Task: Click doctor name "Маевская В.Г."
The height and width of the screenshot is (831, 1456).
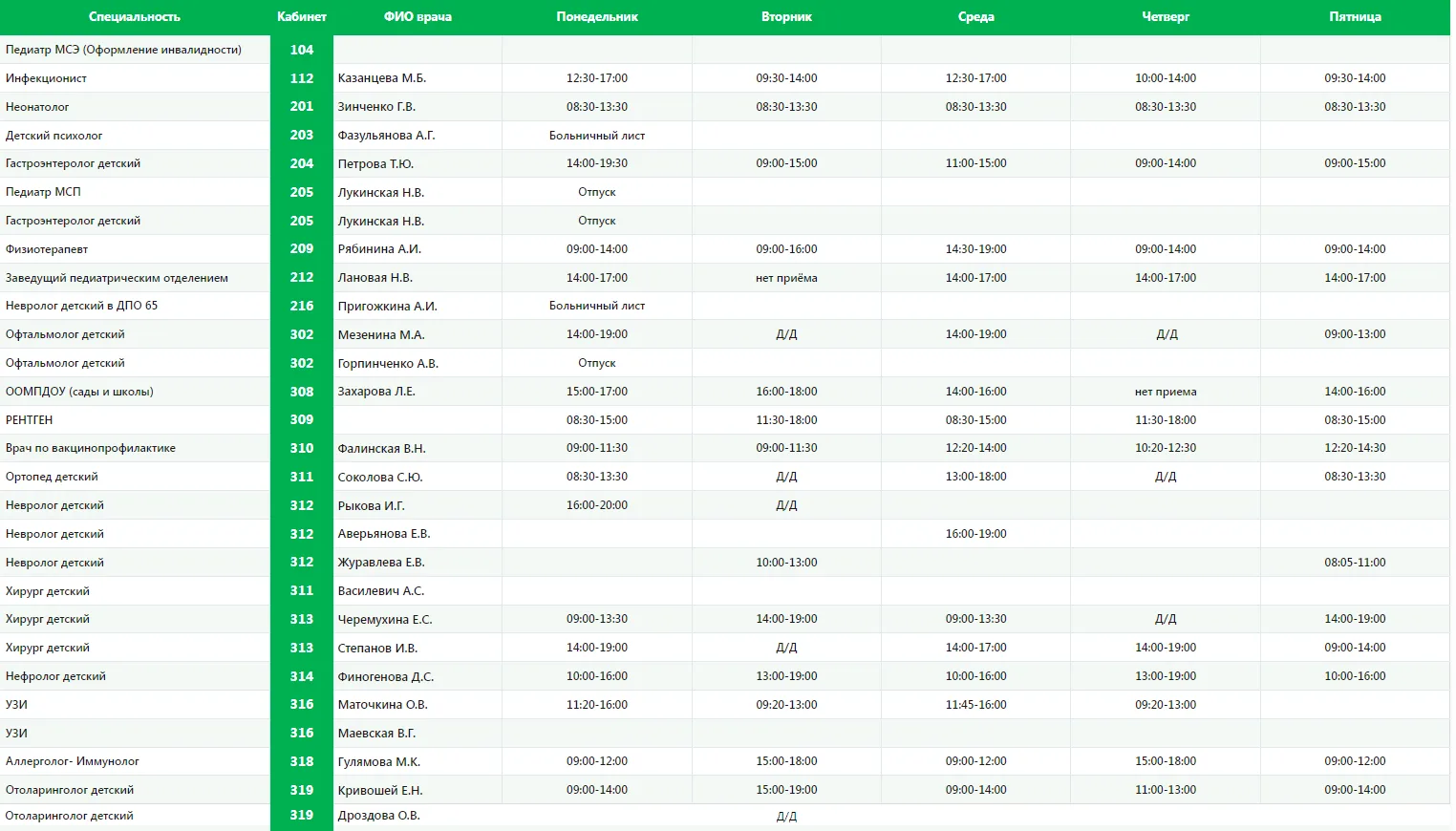Action: point(376,734)
